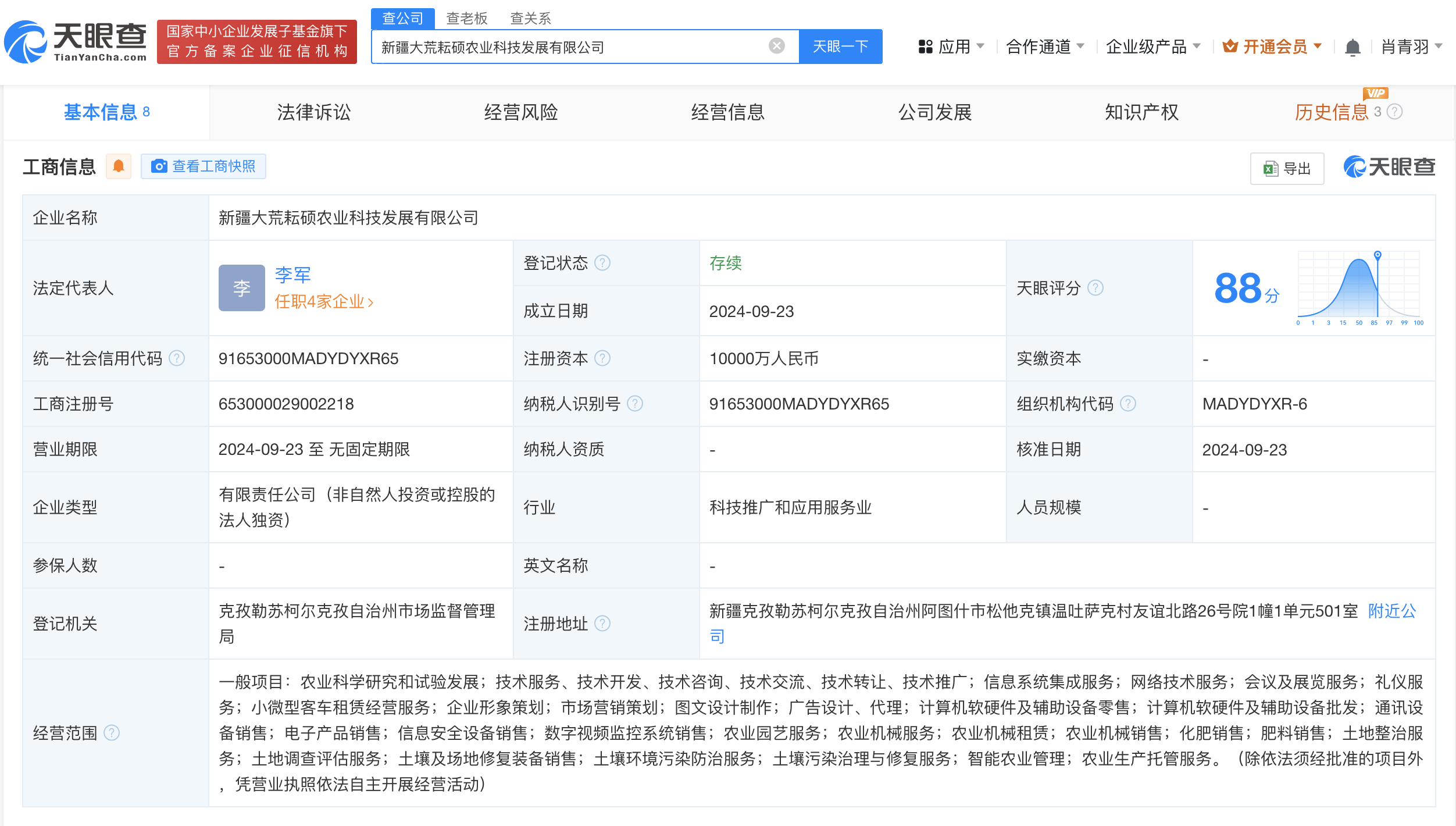This screenshot has width=1456, height=826.
Task: Open the 经营信息 tab
Action: 728,112
